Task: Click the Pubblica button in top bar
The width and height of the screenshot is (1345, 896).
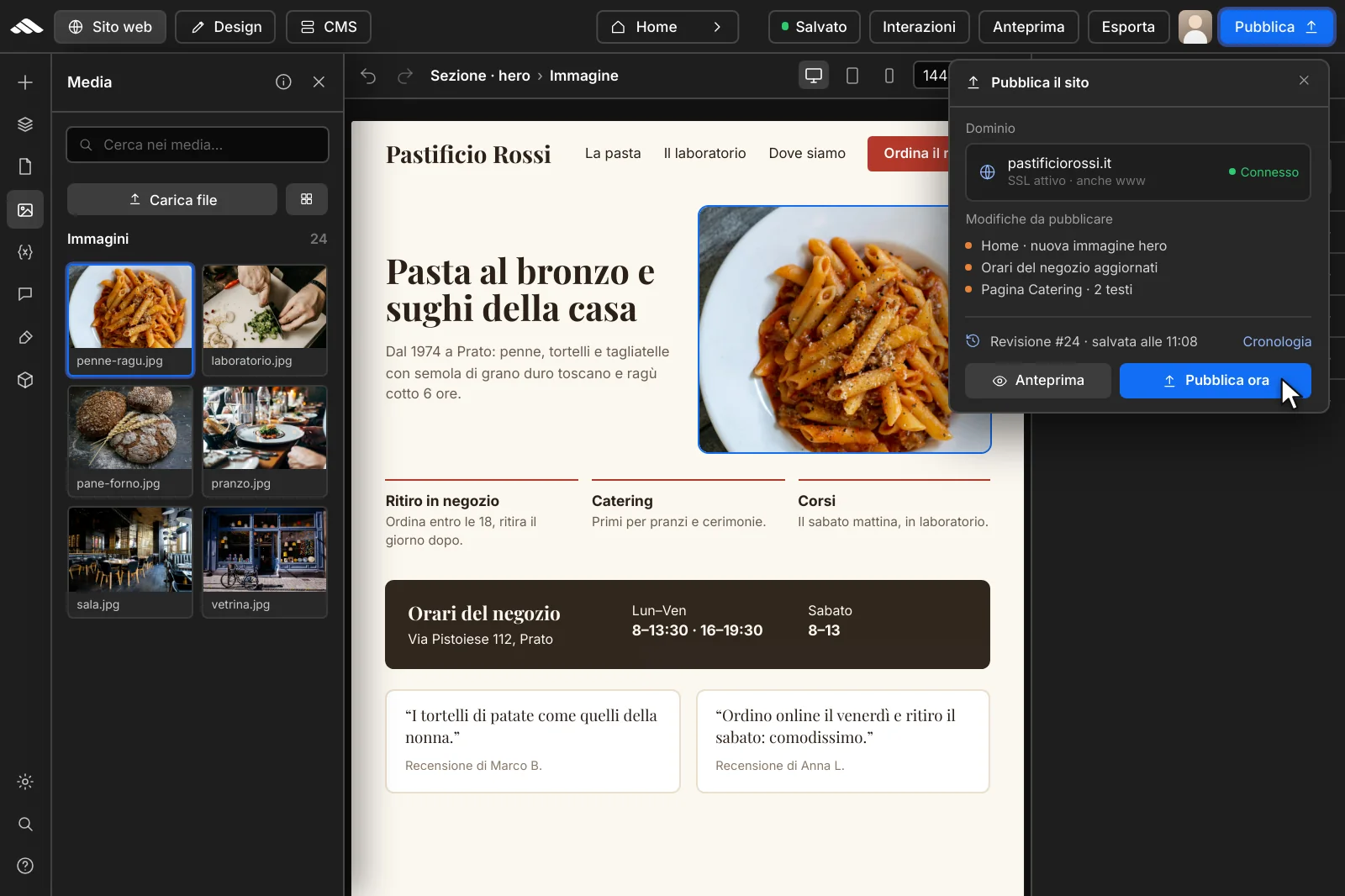Action: click(x=1276, y=27)
